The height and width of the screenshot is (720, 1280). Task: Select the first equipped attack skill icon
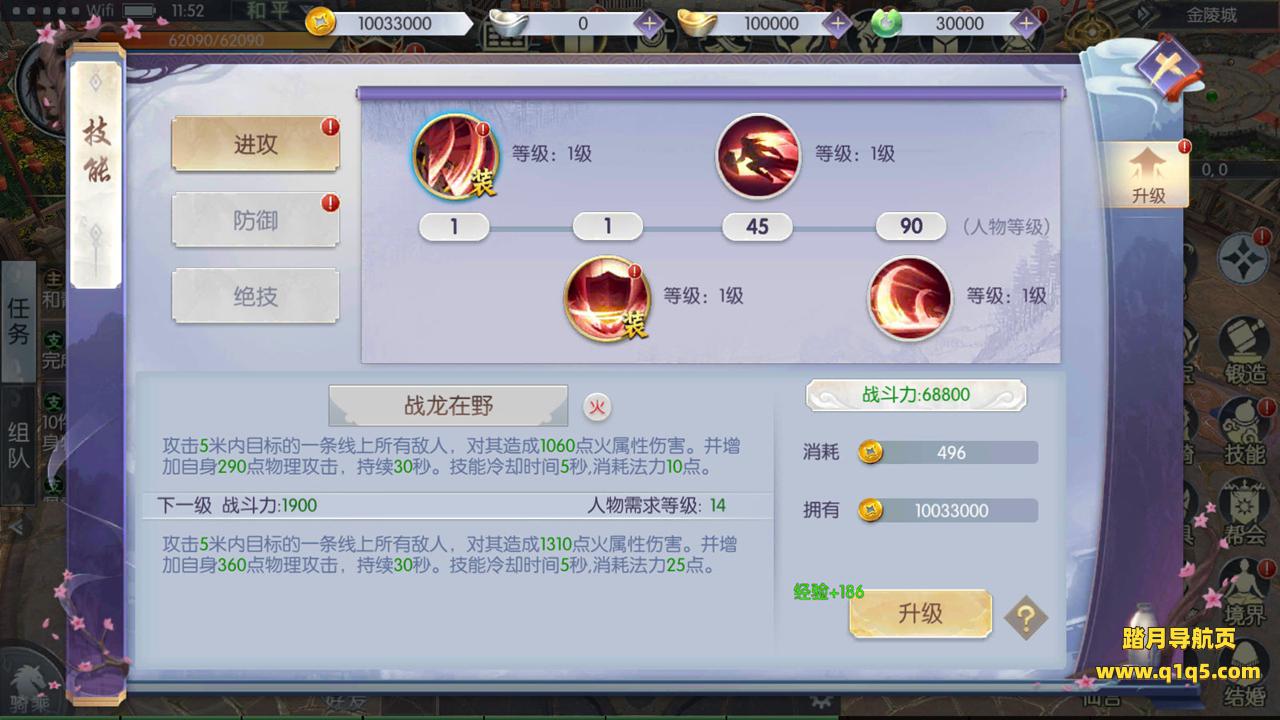point(456,155)
